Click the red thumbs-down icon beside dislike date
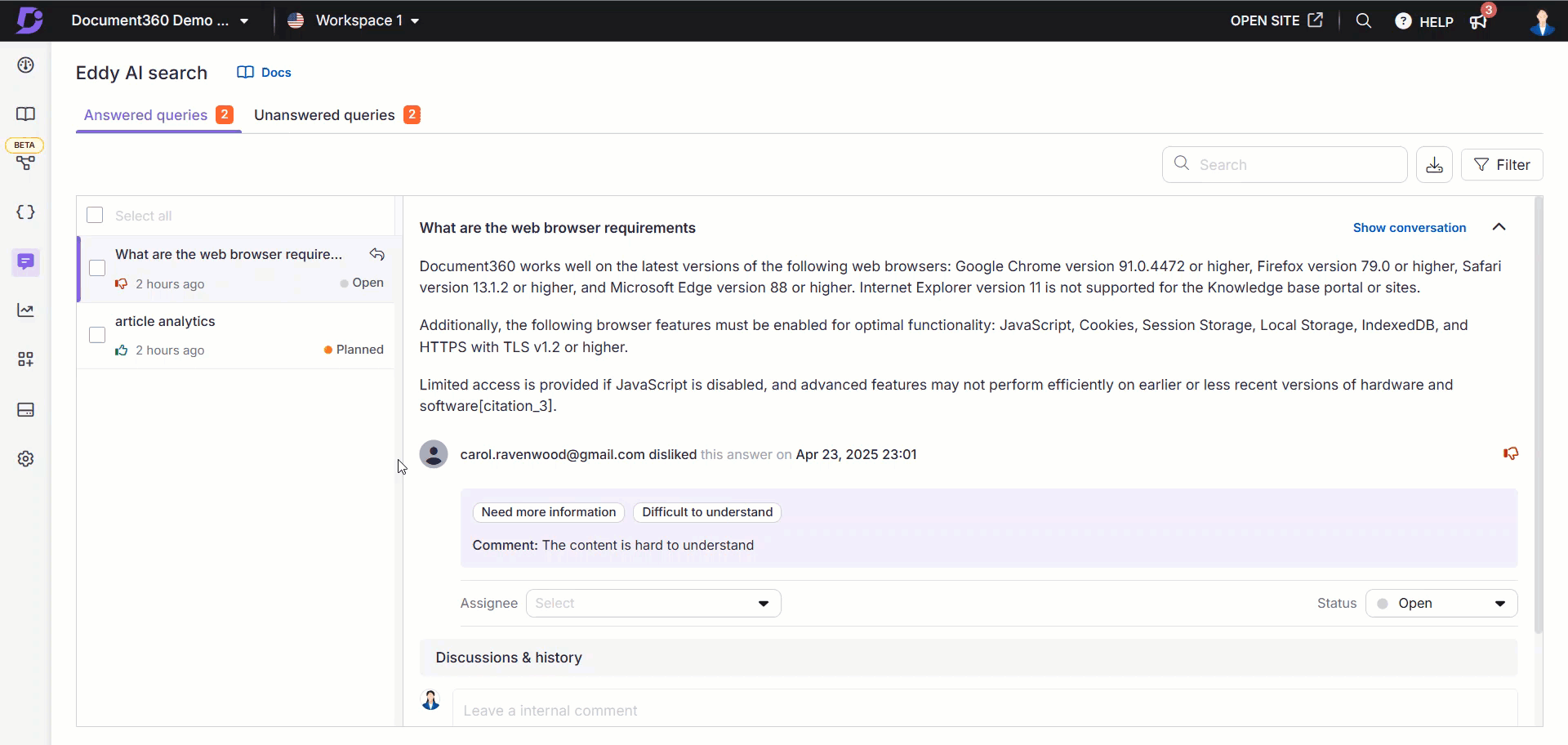The width and height of the screenshot is (1568, 745). (1511, 453)
